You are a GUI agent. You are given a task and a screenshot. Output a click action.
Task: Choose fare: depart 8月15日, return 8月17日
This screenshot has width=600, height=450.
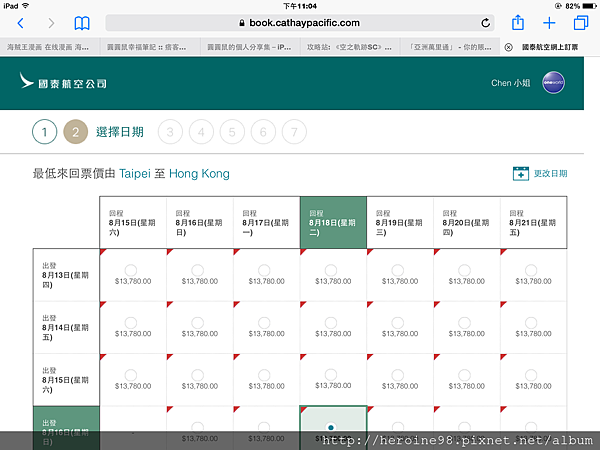tap(264, 375)
